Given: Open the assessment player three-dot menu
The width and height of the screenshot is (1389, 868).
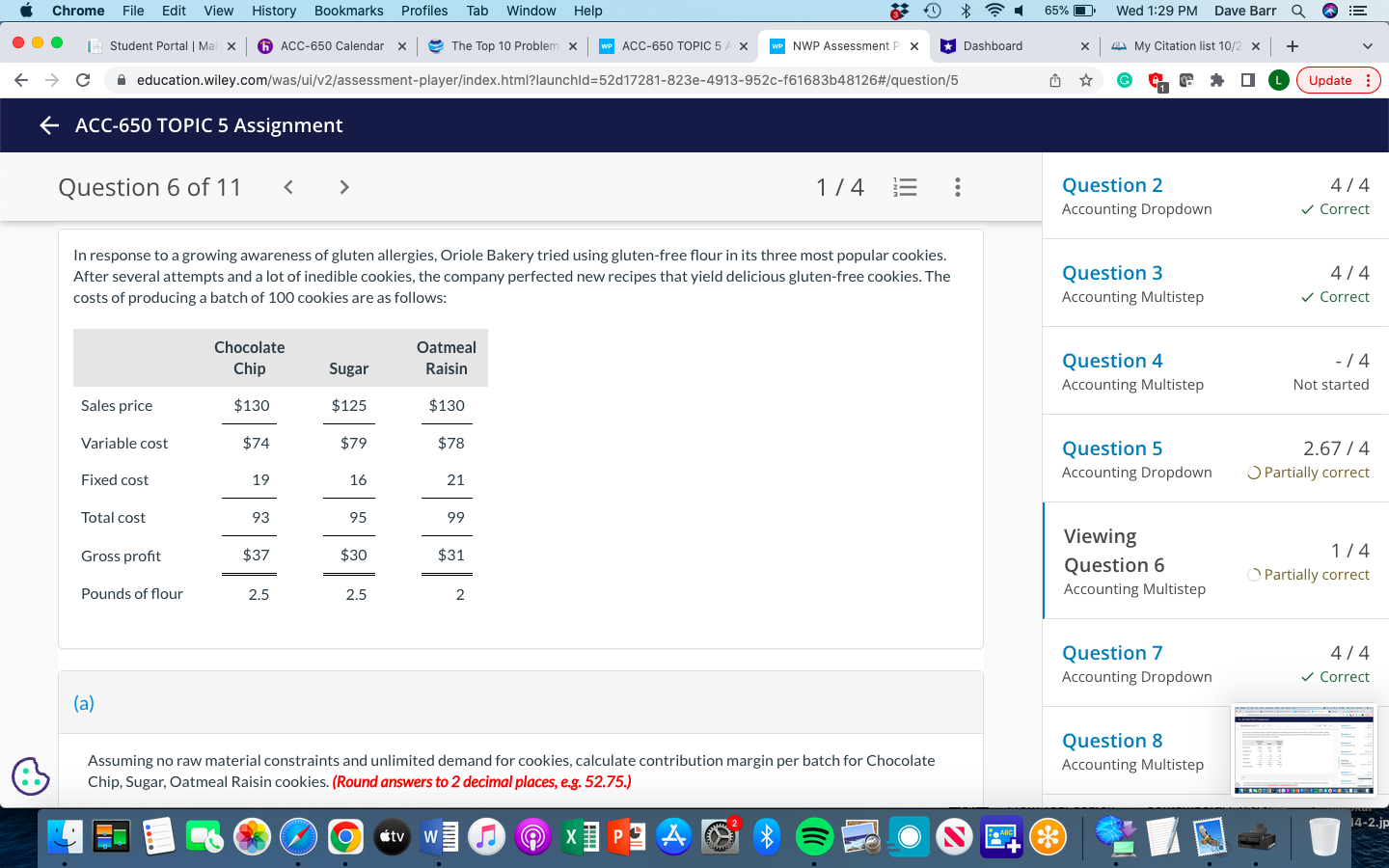Looking at the screenshot, I should (x=958, y=187).
